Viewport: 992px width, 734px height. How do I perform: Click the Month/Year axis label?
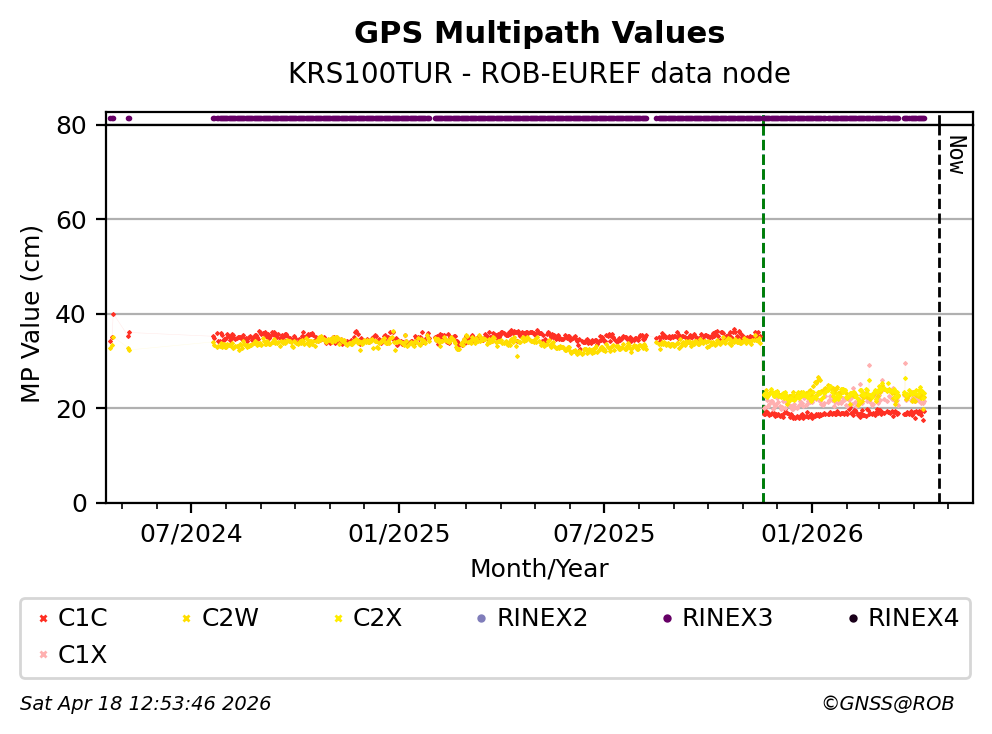pyautogui.click(x=539, y=569)
